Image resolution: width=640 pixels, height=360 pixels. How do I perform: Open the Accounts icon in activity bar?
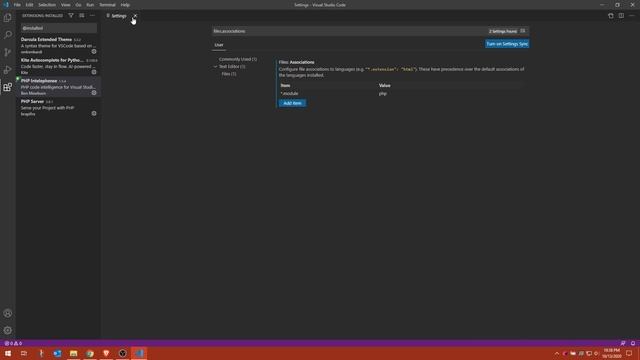point(8,313)
